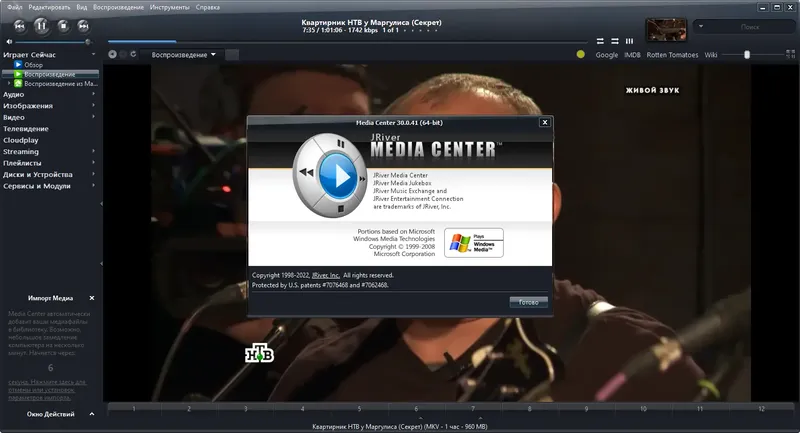Image resolution: width=800 pixels, height=433 pixels.
Task: Open the IMDB link
Action: (632, 55)
